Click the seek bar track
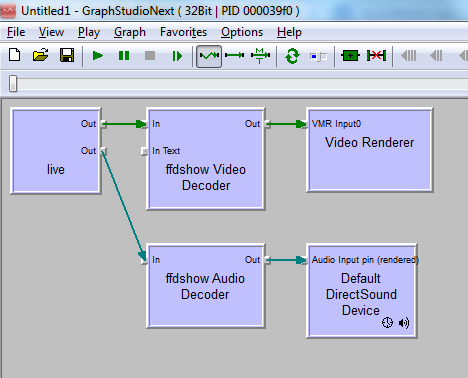The height and width of the screenshot is (378, 468). tap(238, 84)
